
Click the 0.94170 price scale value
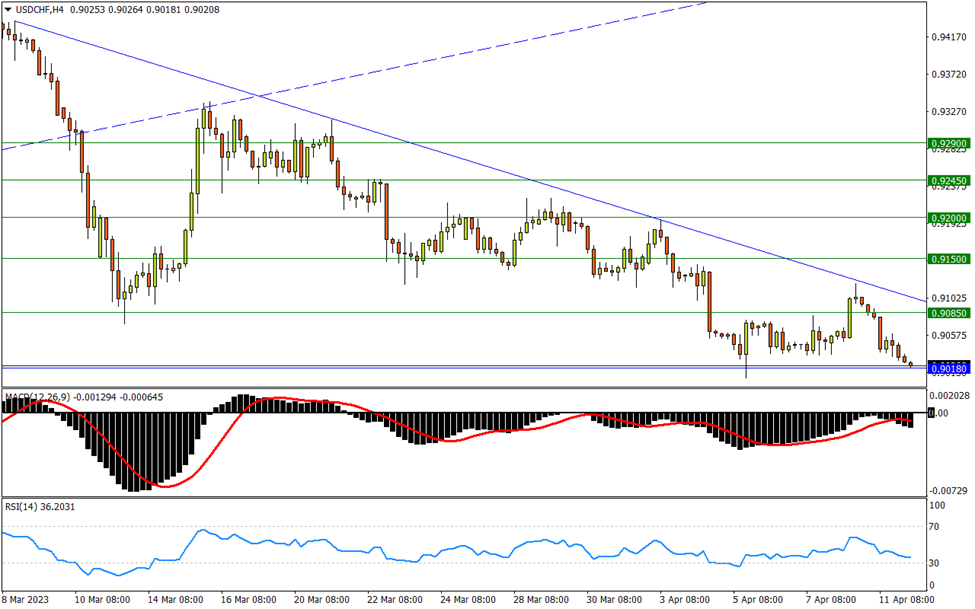(946, 38)
